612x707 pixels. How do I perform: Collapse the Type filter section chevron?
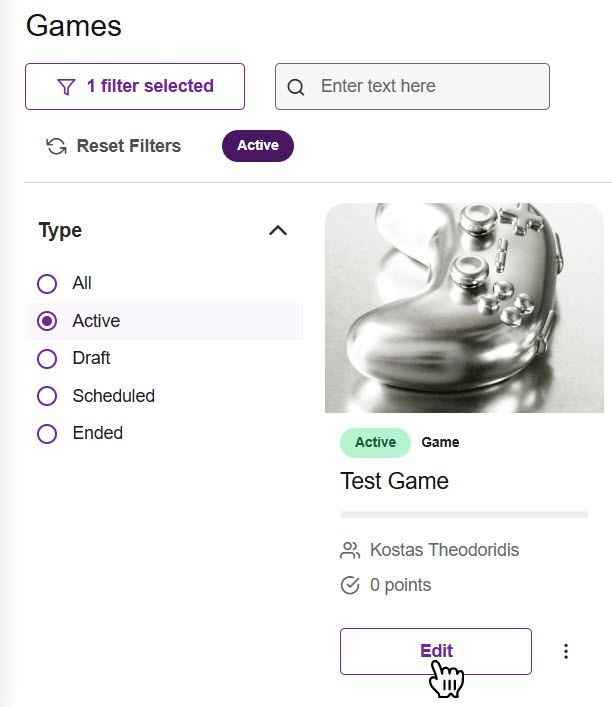pyautogui.click(x=278, y=231)
